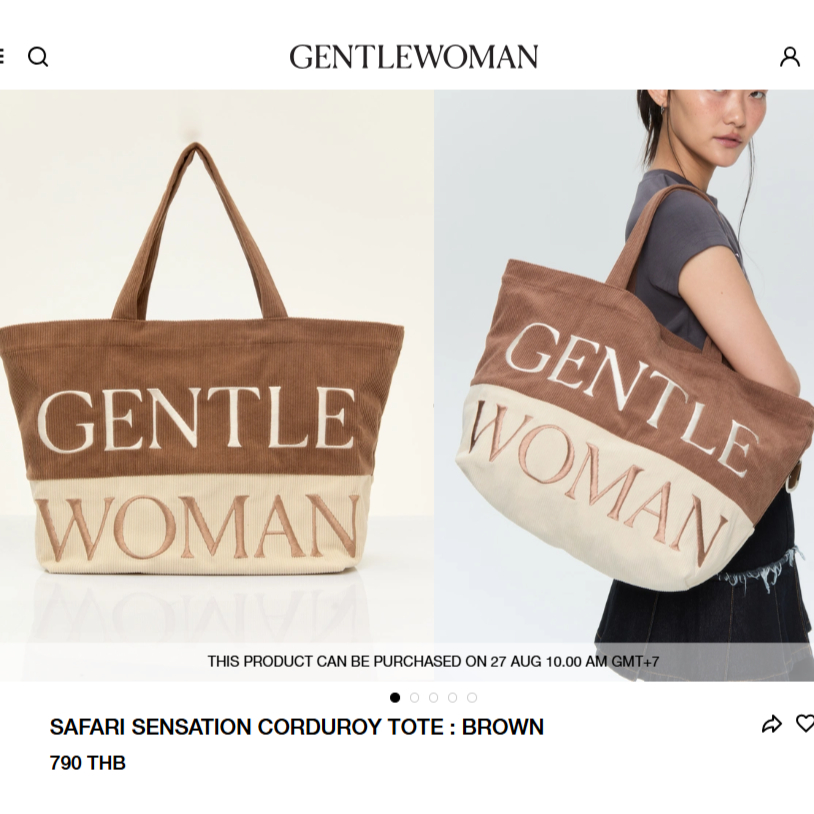Open the user account icon
The height and width of the screenshot is (814, 814).
coord(790,57)
